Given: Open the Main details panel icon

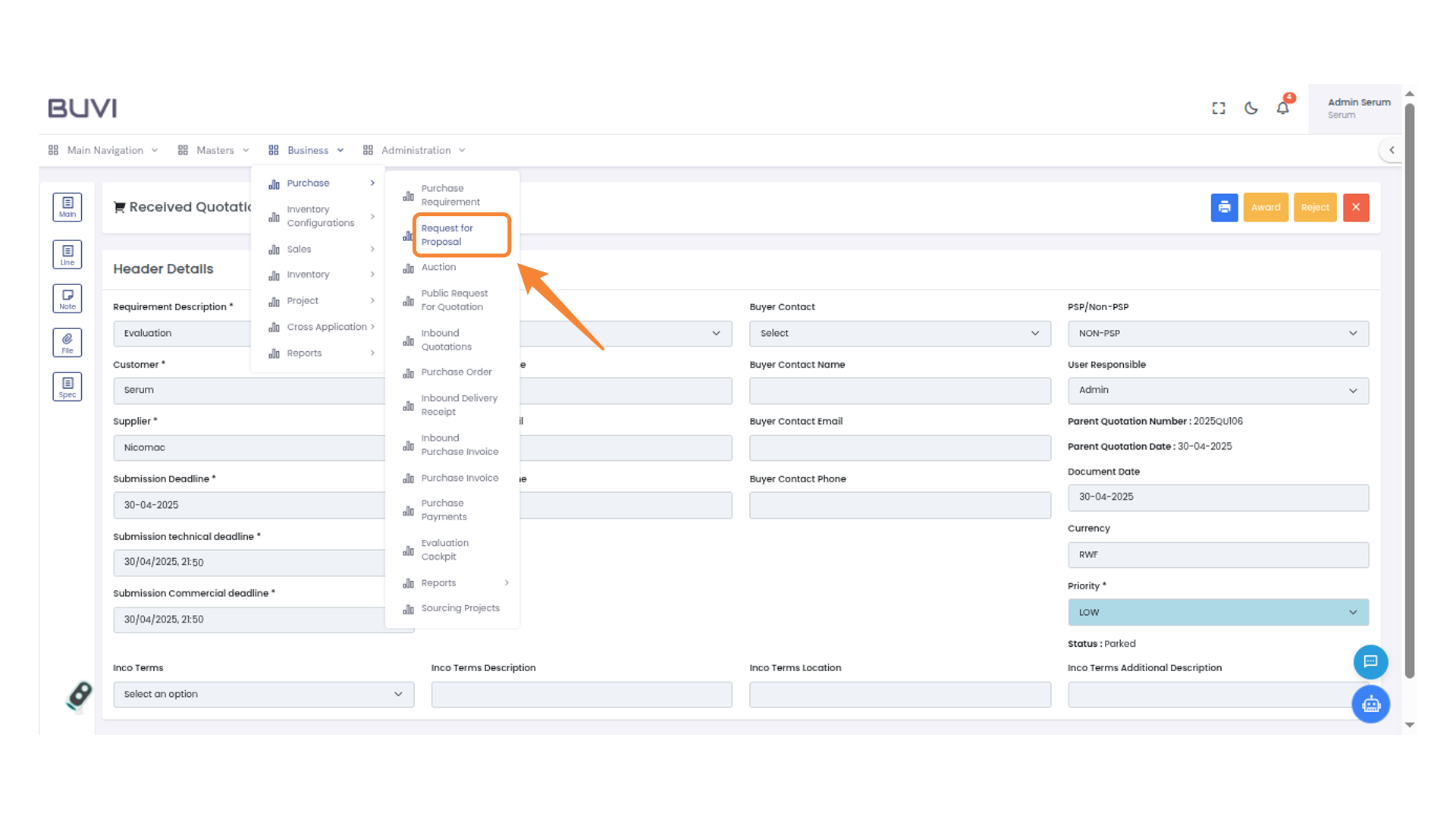Looking at the screenshot, I should (x=67, y=206).
